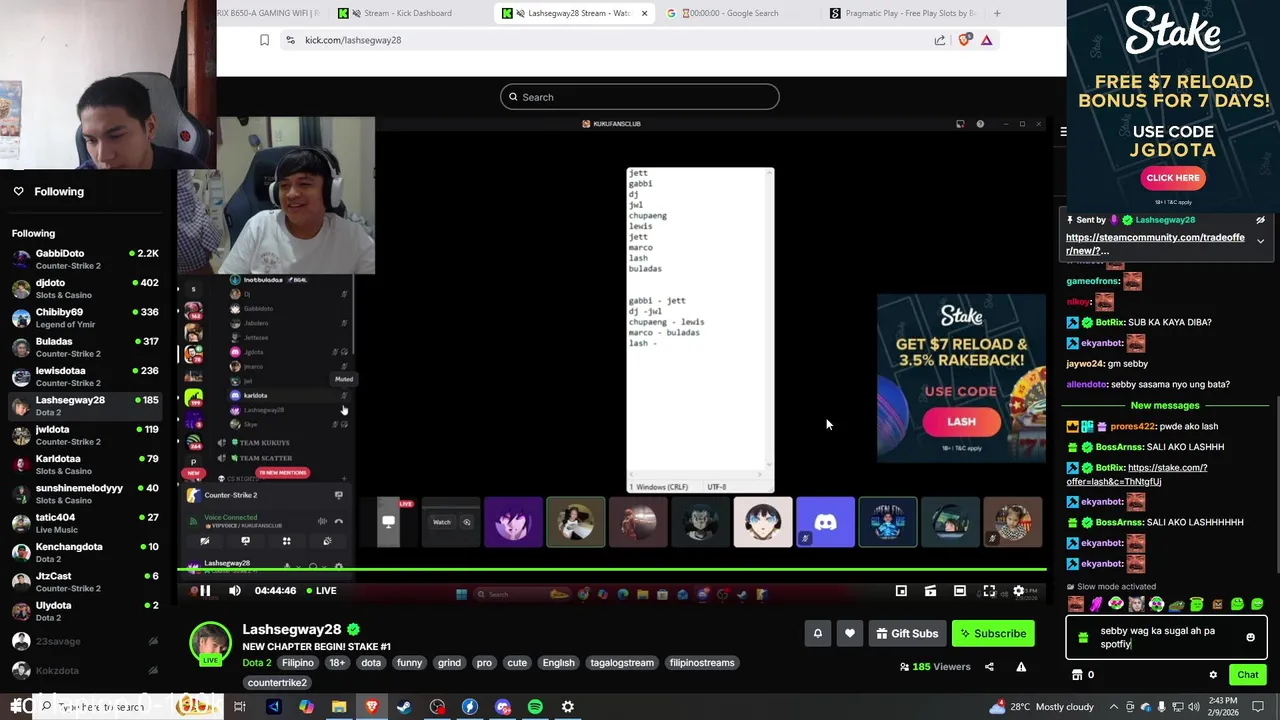
Task: Open Task View in taskbar
Action: (240, 707)
